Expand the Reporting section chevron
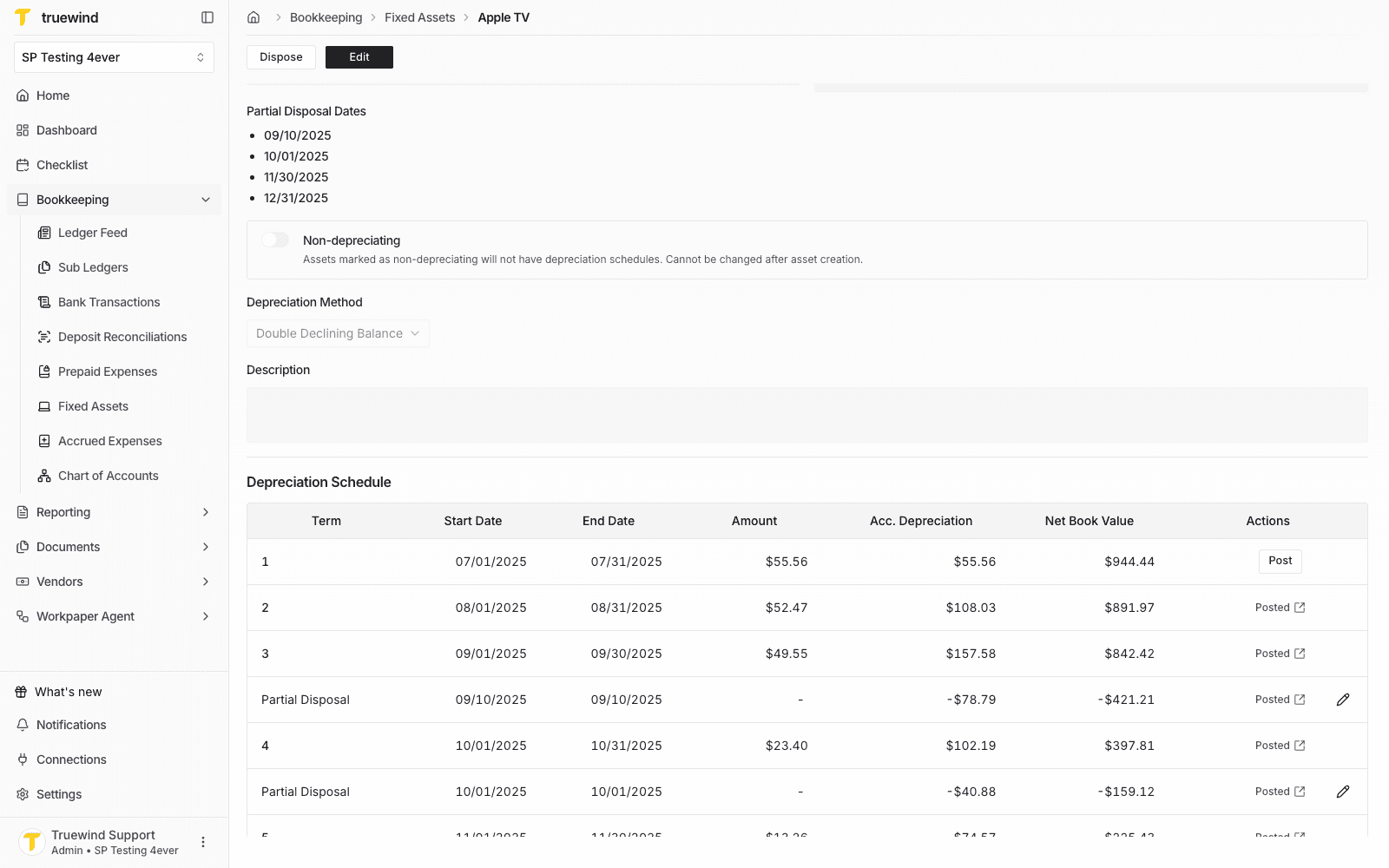 (x=206, y=512)
